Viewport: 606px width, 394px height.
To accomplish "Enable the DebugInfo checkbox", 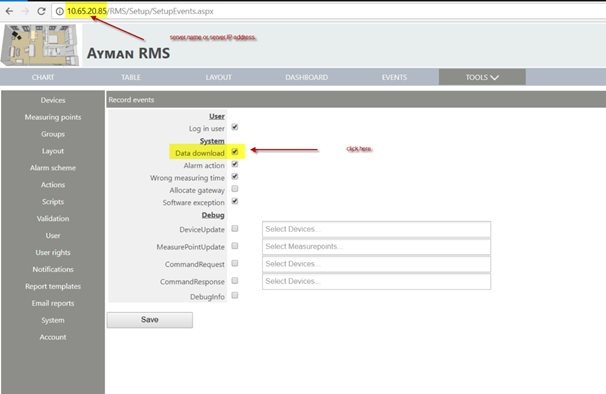I will coord(235,295).
